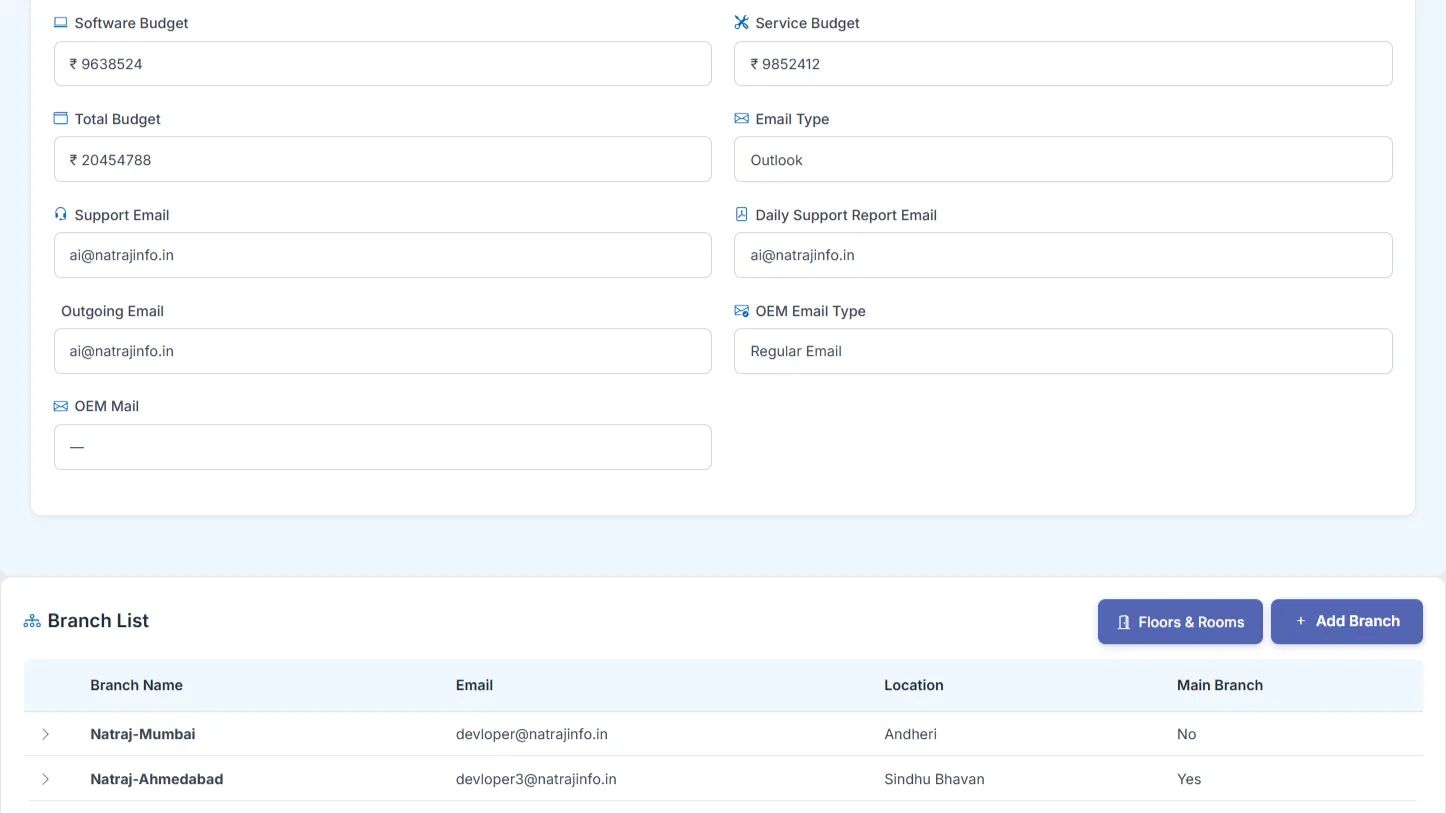Click the Main Branch value No for Natraj-Mumbai
The image size is (1446, 813).
pos(1187,734)
